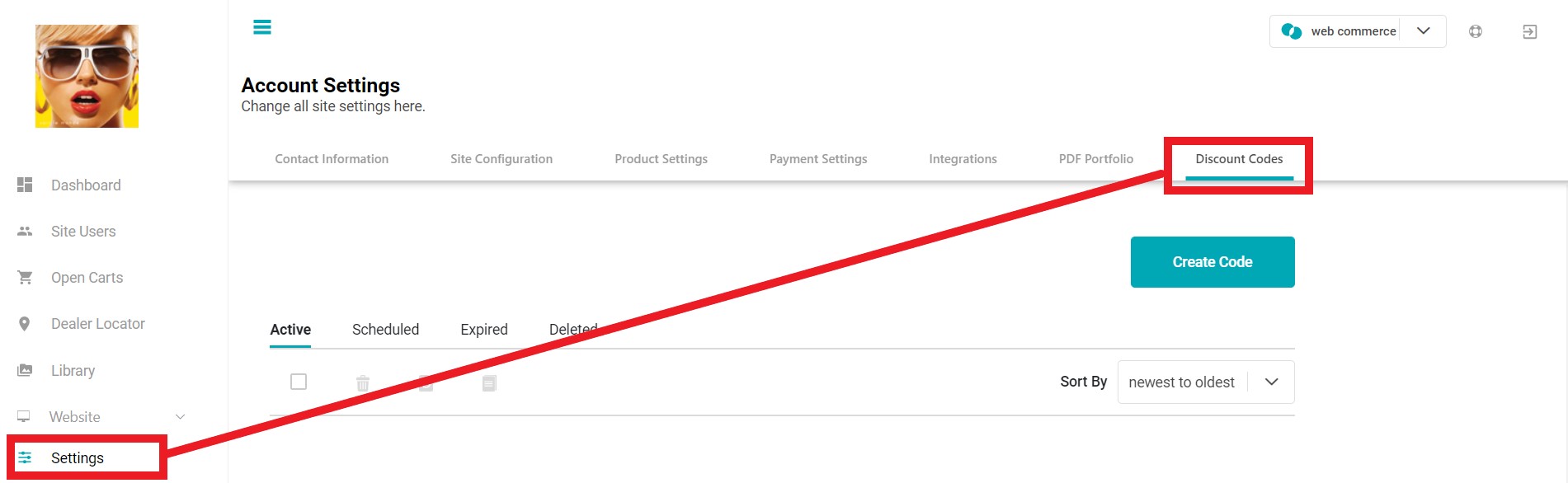Switch to the Expired tab
1568x483 pixels.
tap(484, 330)
